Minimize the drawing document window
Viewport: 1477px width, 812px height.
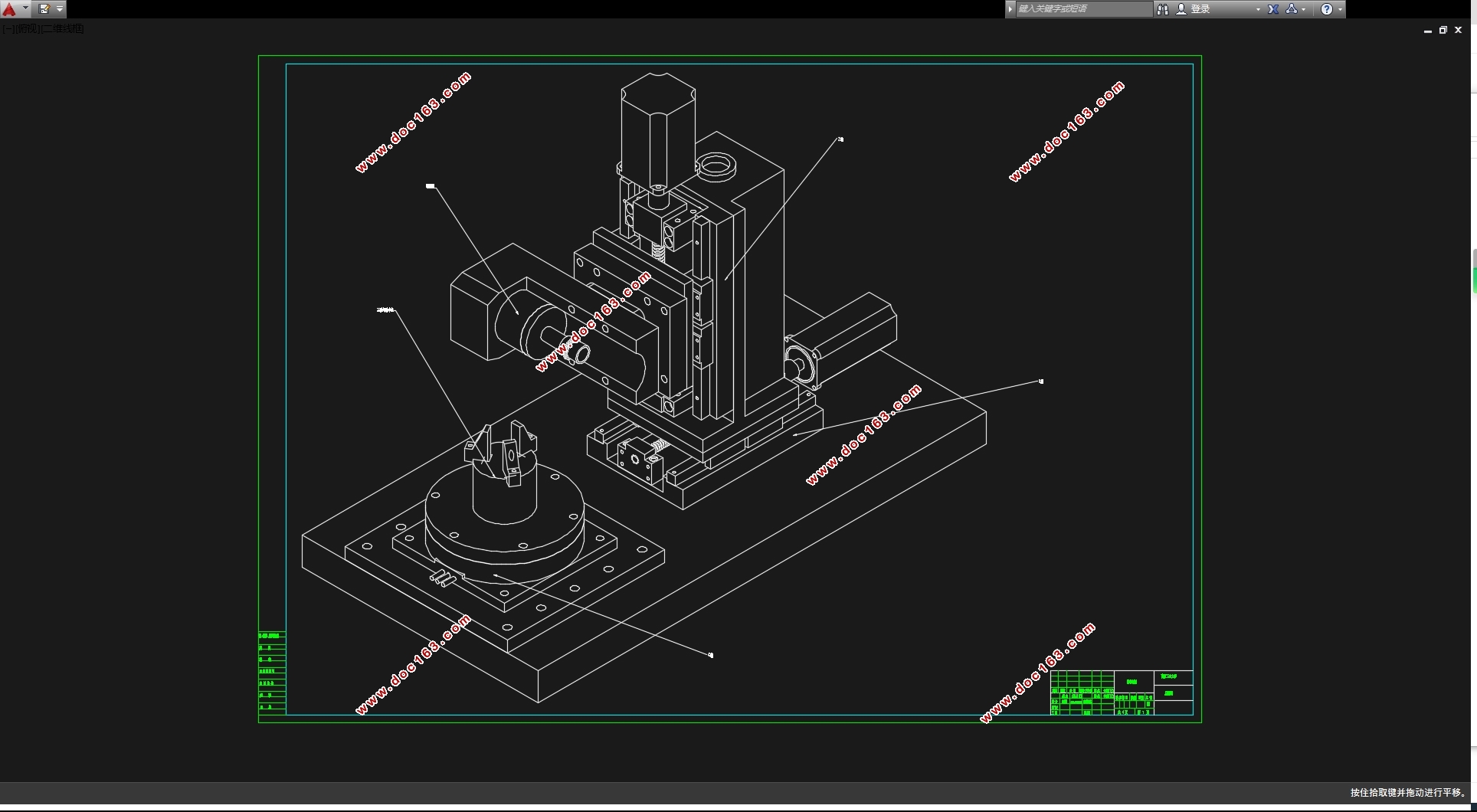click(1428, 31)
